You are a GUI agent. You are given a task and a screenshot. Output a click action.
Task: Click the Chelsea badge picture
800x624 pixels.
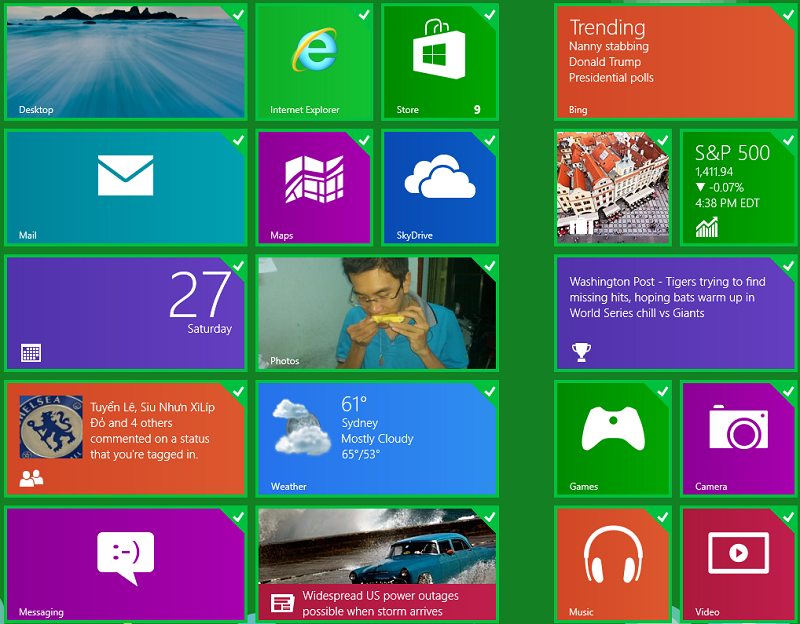coord(51,427)
